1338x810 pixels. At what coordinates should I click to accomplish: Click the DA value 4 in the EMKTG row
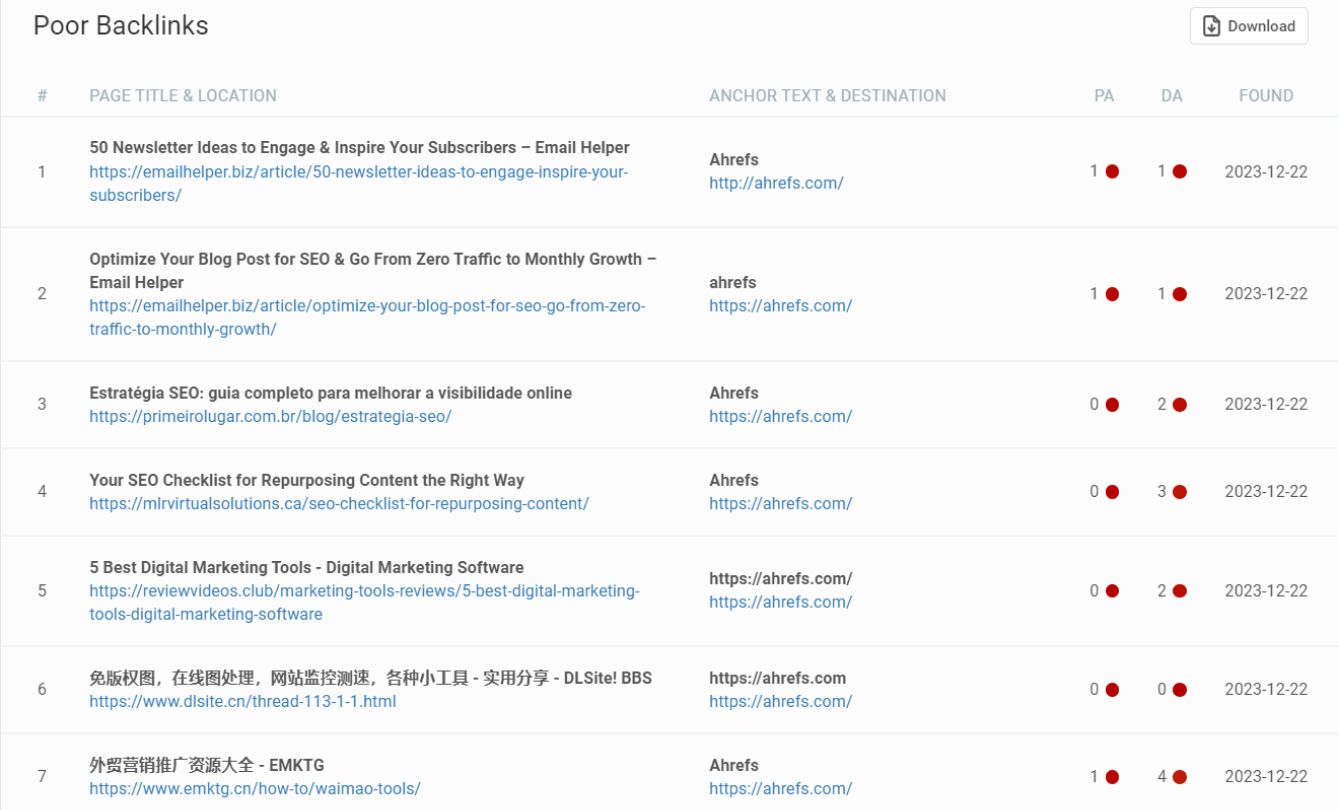[x=1162, y=777]
